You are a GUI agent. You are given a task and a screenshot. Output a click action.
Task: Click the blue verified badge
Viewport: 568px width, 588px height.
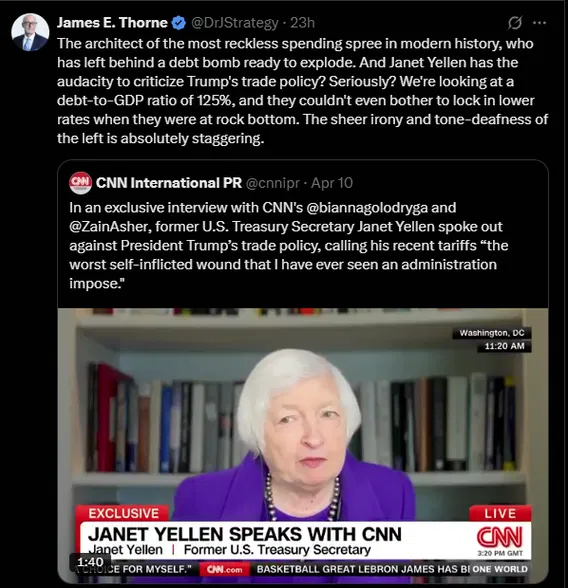178,23
